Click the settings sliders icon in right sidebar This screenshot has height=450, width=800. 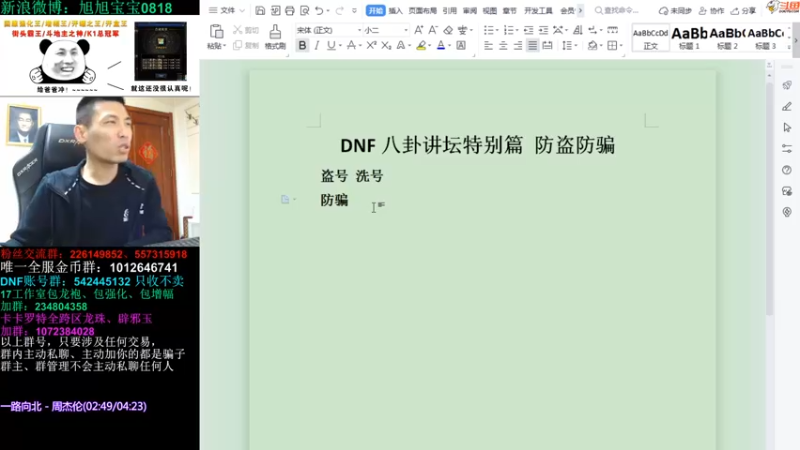click(x=787, y=148)
